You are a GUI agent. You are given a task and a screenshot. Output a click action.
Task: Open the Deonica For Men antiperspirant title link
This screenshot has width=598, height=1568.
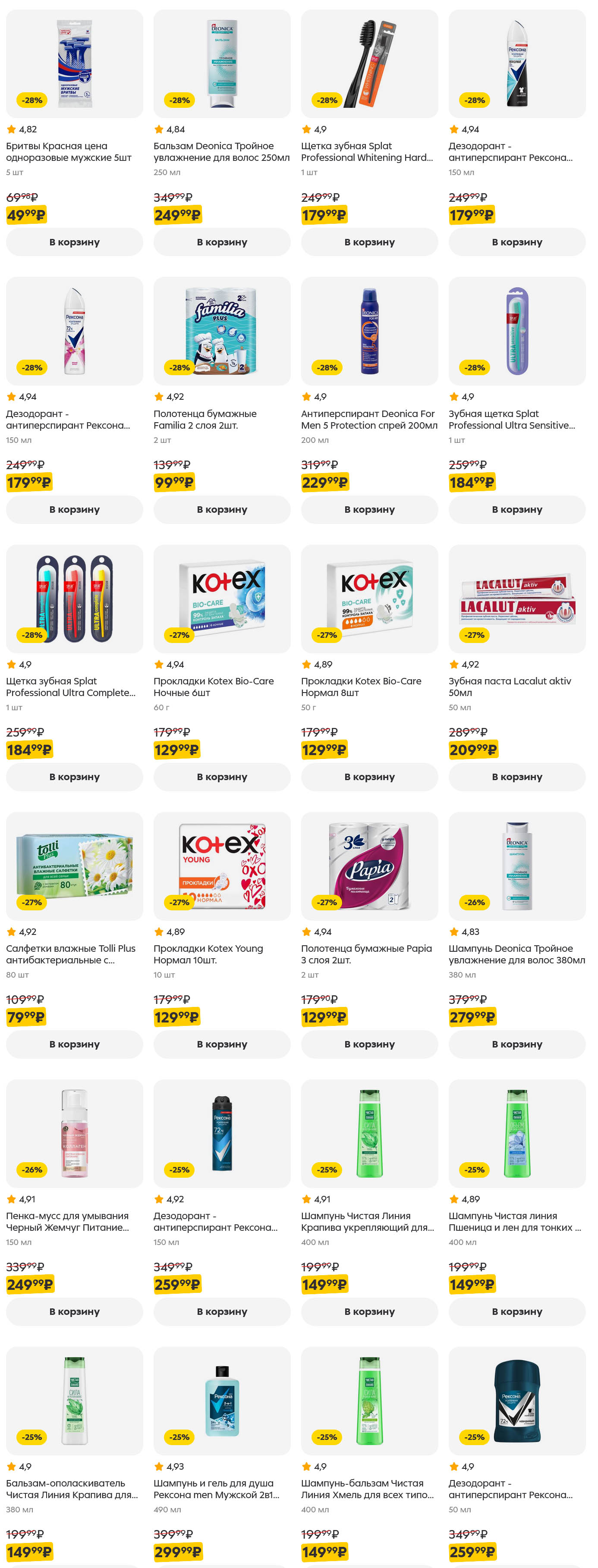point(368,420)
